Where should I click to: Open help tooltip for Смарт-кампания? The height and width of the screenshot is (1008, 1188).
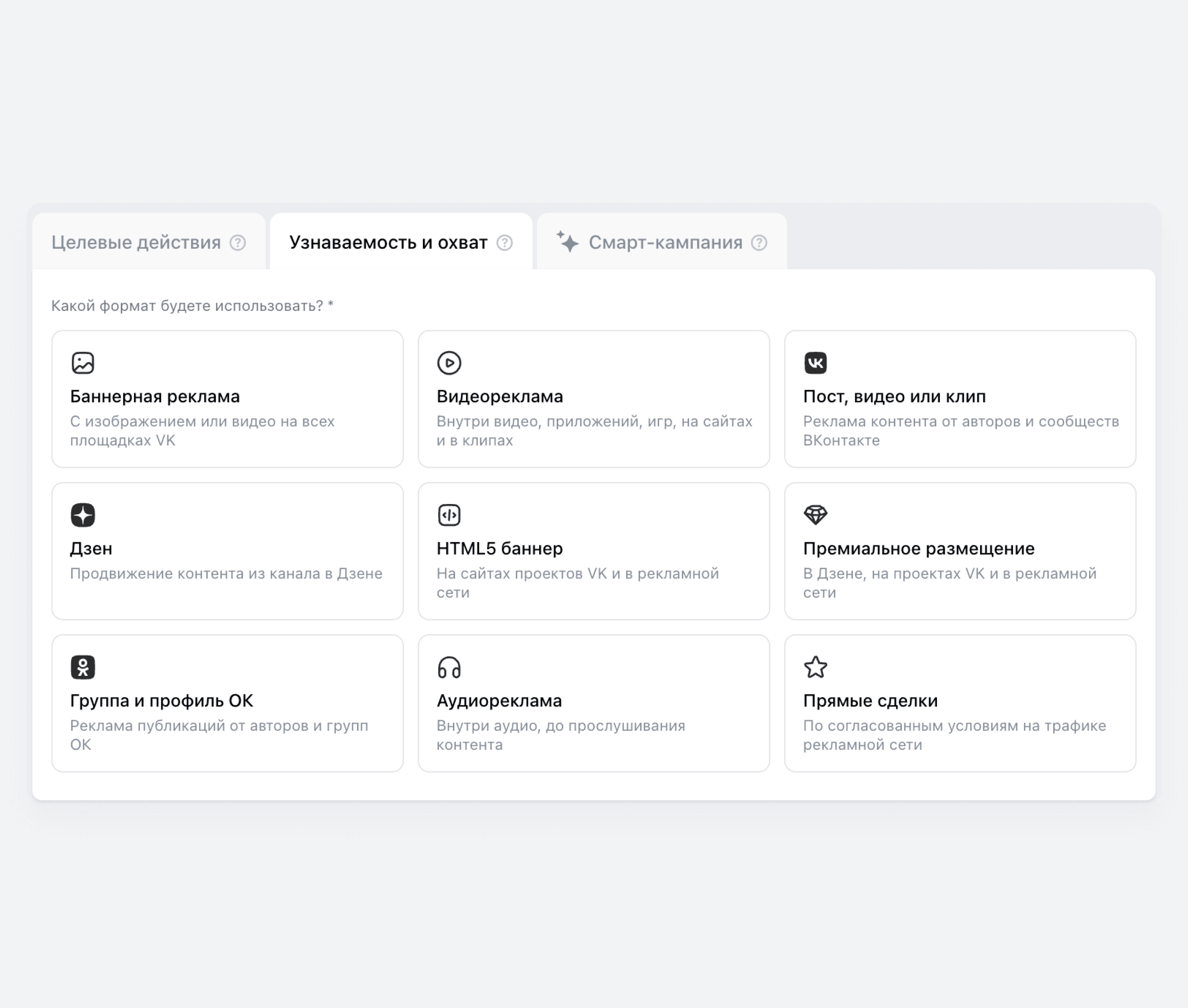pyautogui.click(x=759, y=243)
